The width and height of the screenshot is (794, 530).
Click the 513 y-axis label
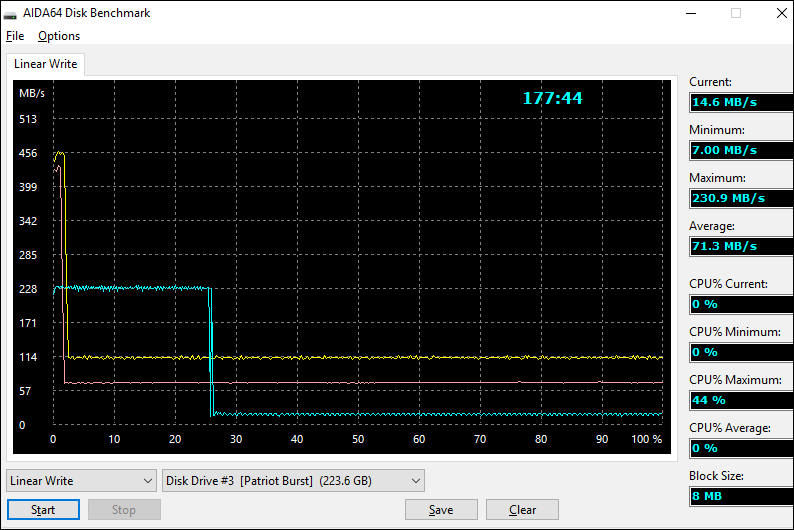(x=28, y=119)
